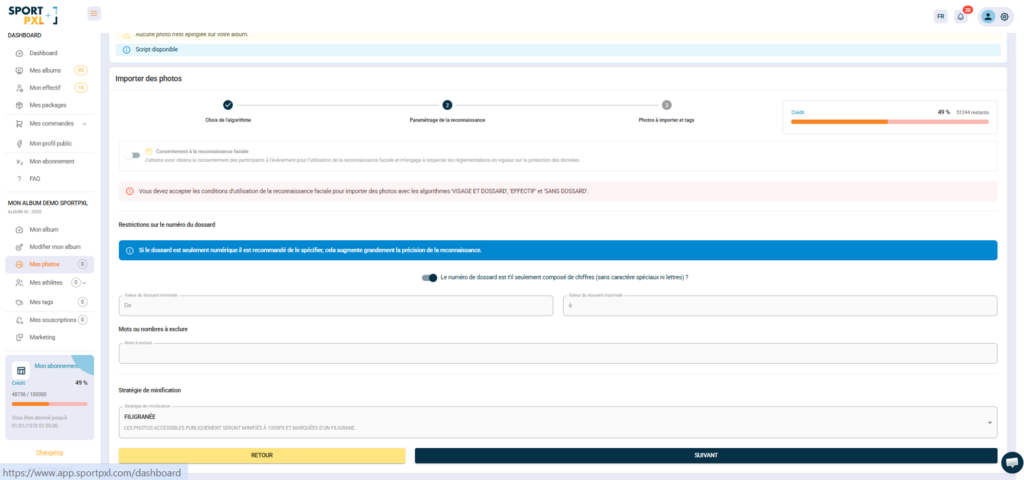Expand the Mes commandes submenu
This screenshot has width=1024, height=480.
click(84, 124)
